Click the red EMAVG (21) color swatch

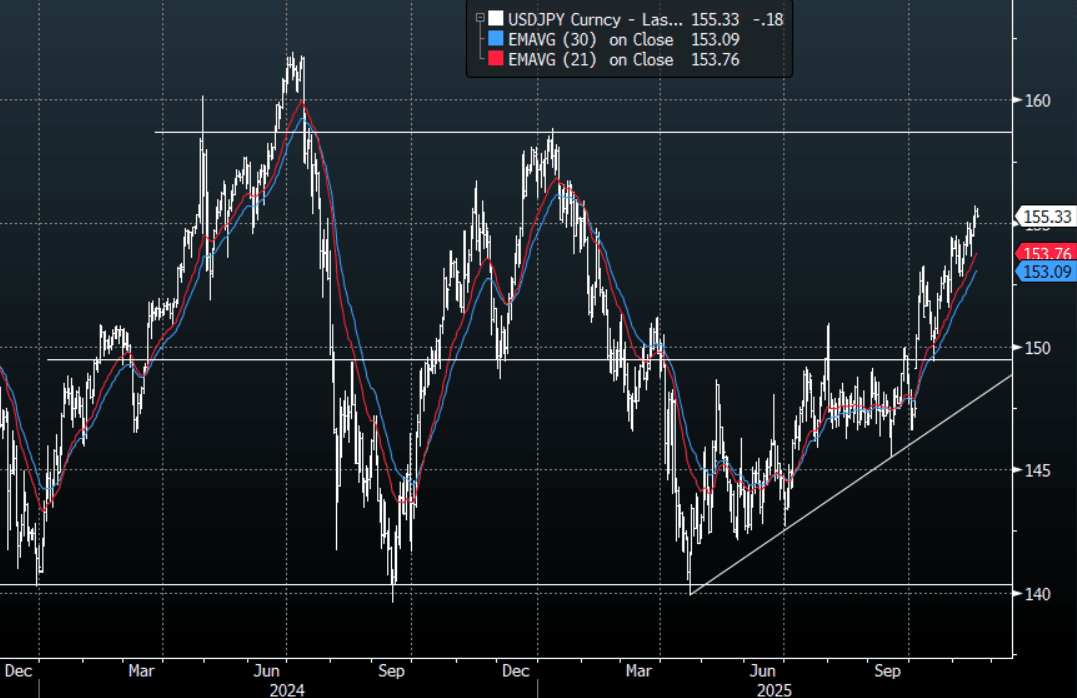[x=494, y=60]
